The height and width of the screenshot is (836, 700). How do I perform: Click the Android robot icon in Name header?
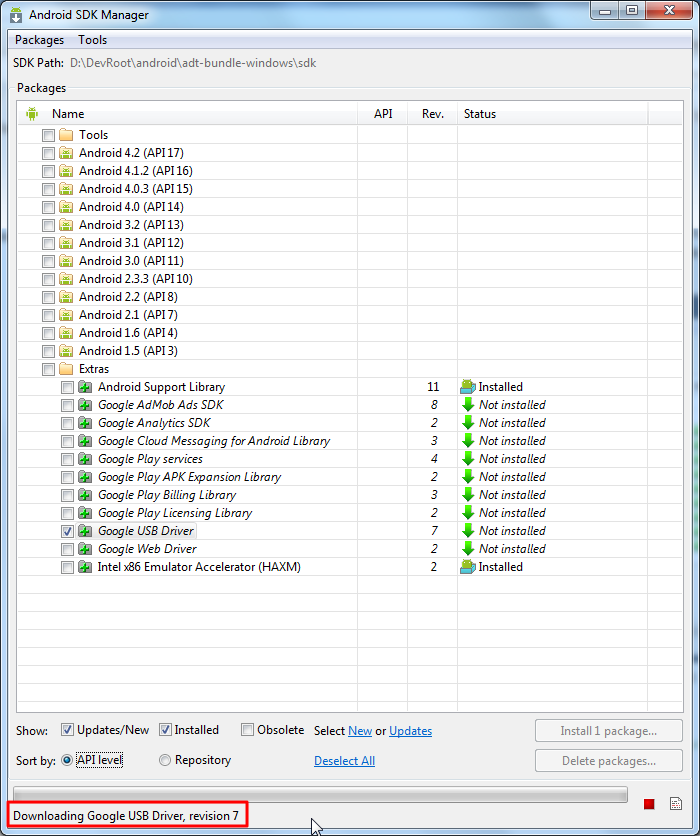(x=32, y=114)
